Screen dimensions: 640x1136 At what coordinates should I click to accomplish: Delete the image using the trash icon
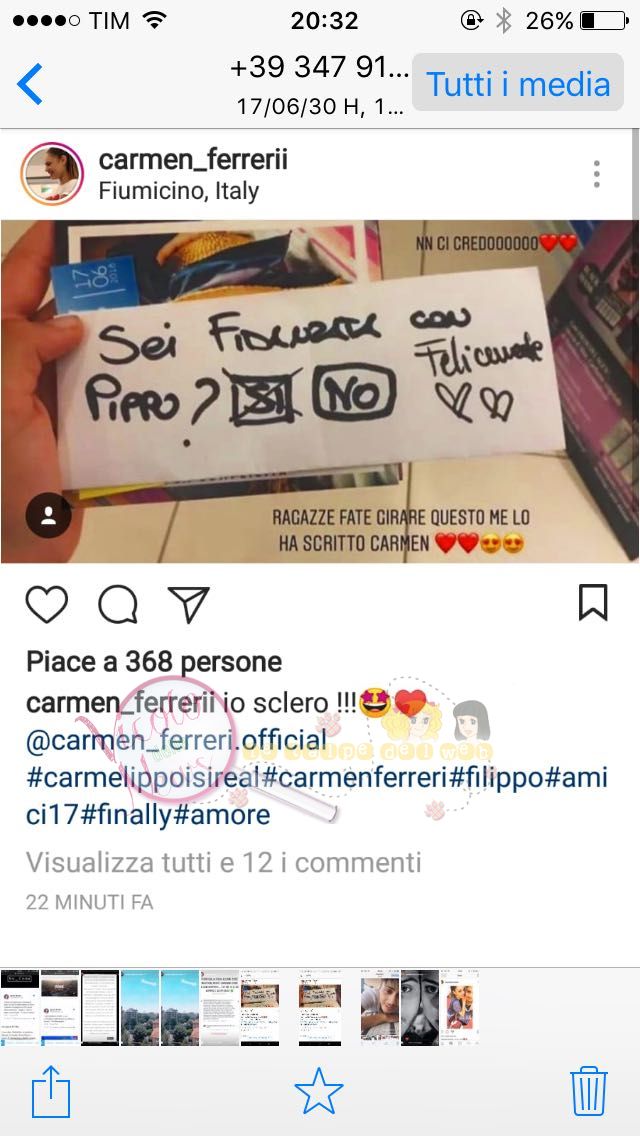(589, 1090)
